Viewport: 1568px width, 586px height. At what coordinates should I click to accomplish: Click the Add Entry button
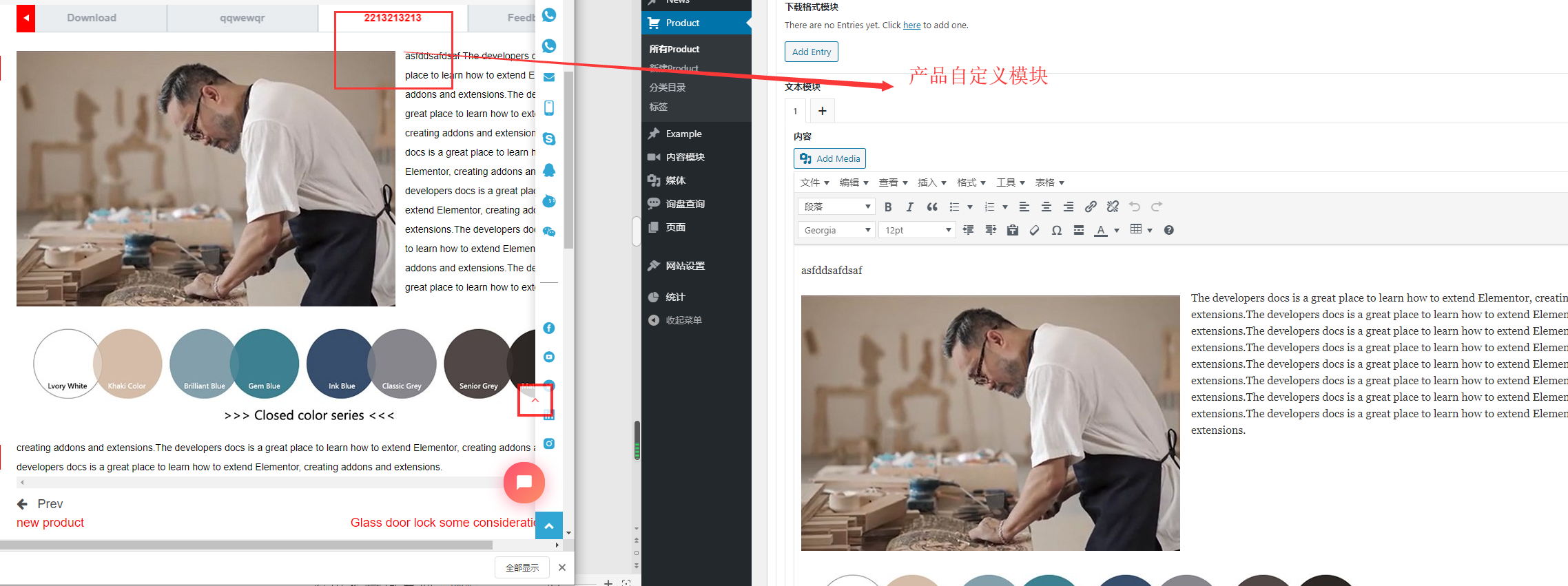point(812,52)
